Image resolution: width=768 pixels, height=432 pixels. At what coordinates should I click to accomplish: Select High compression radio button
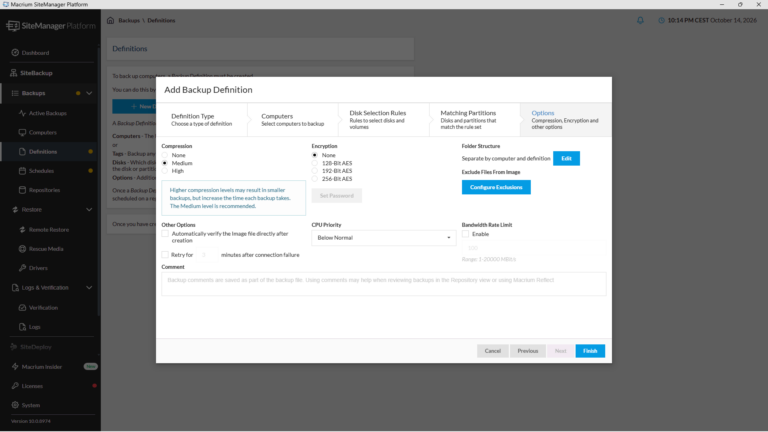(x=165, y=171)
